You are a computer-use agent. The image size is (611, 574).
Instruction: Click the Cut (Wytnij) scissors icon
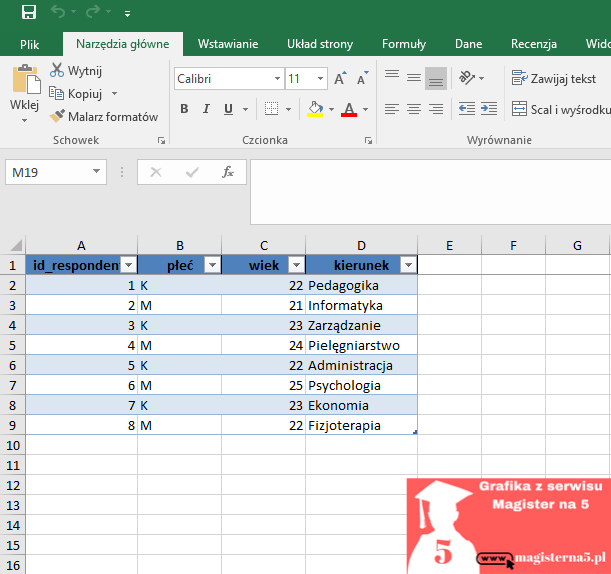(57, 70)
